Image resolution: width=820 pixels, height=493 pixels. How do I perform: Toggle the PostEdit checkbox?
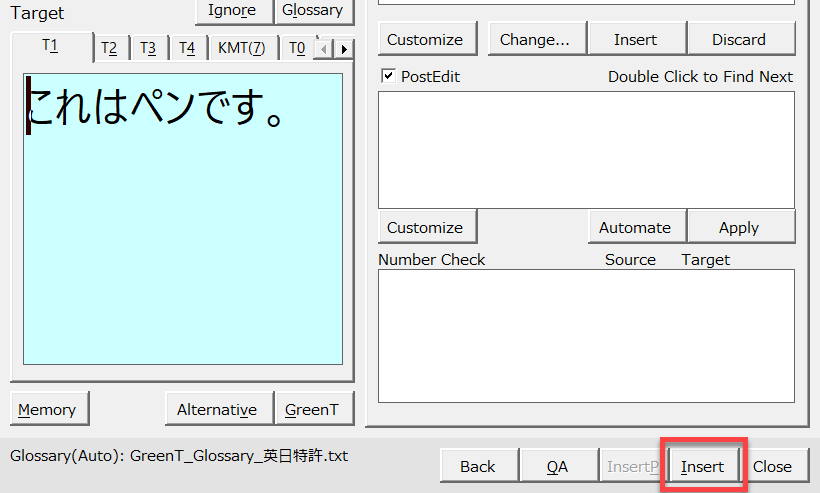tap(389, 76)
